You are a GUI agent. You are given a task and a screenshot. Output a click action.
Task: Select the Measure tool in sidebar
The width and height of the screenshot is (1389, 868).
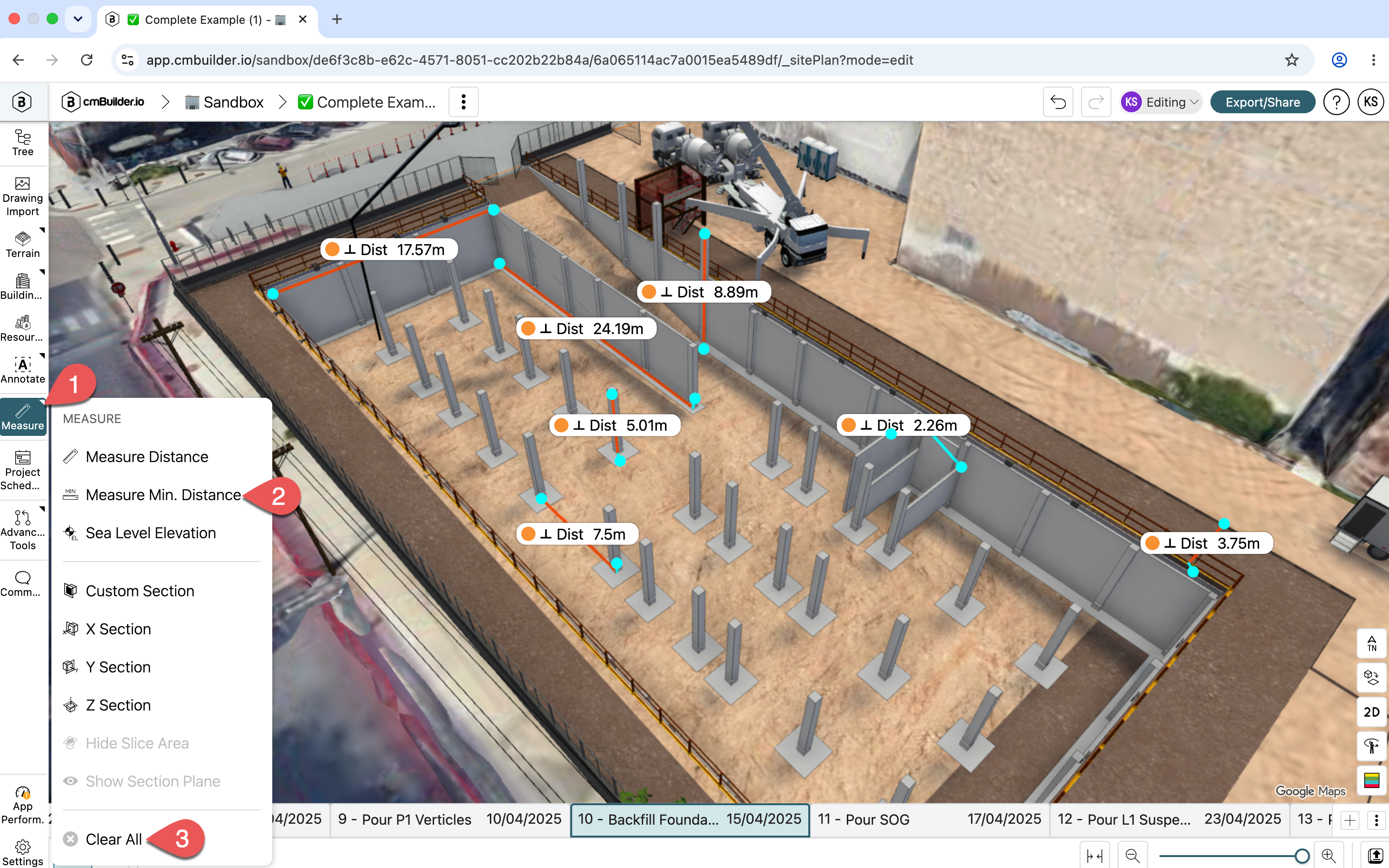pos(23,417)
